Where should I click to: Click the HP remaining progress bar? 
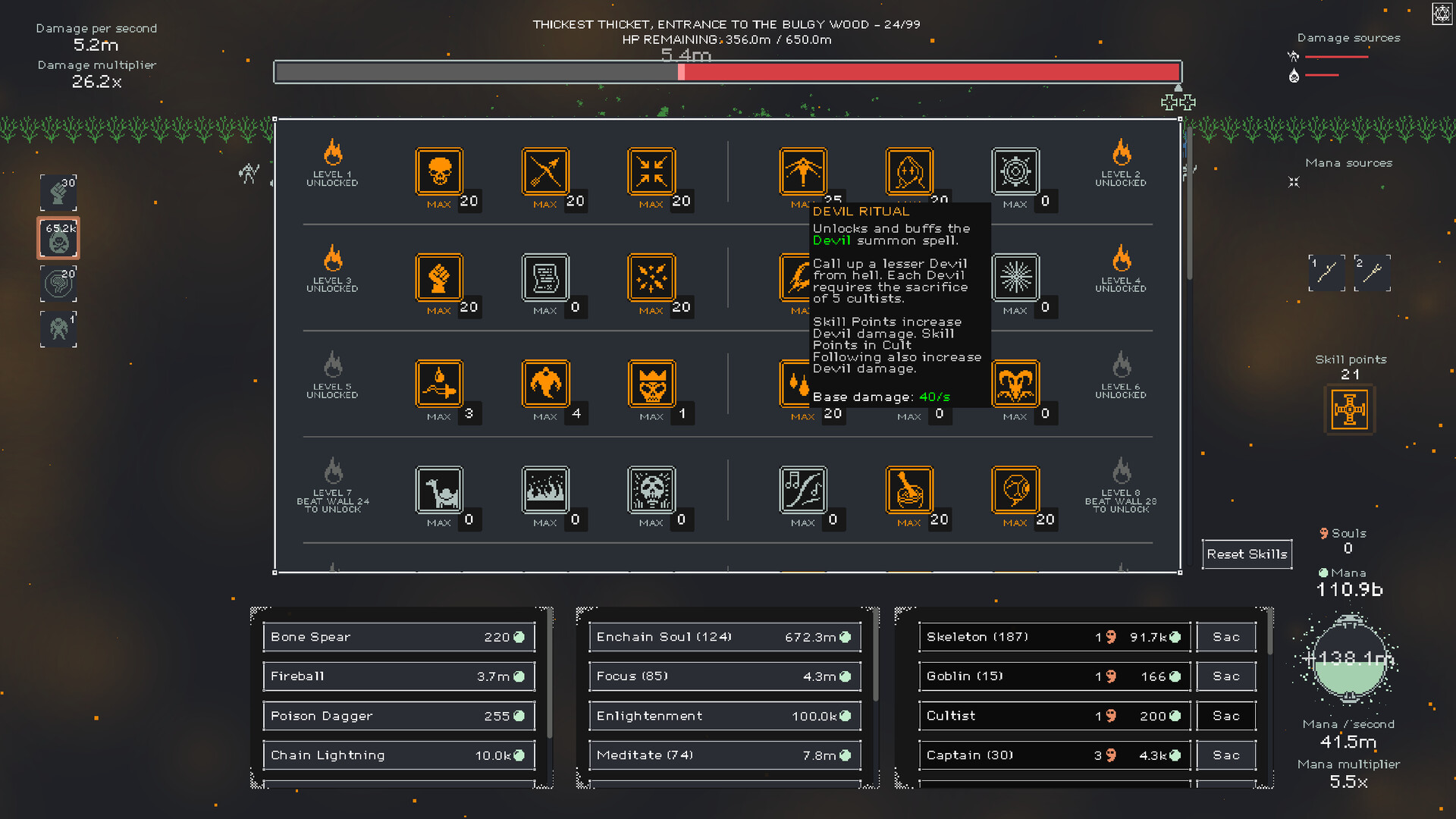click(x=728, y=71)
